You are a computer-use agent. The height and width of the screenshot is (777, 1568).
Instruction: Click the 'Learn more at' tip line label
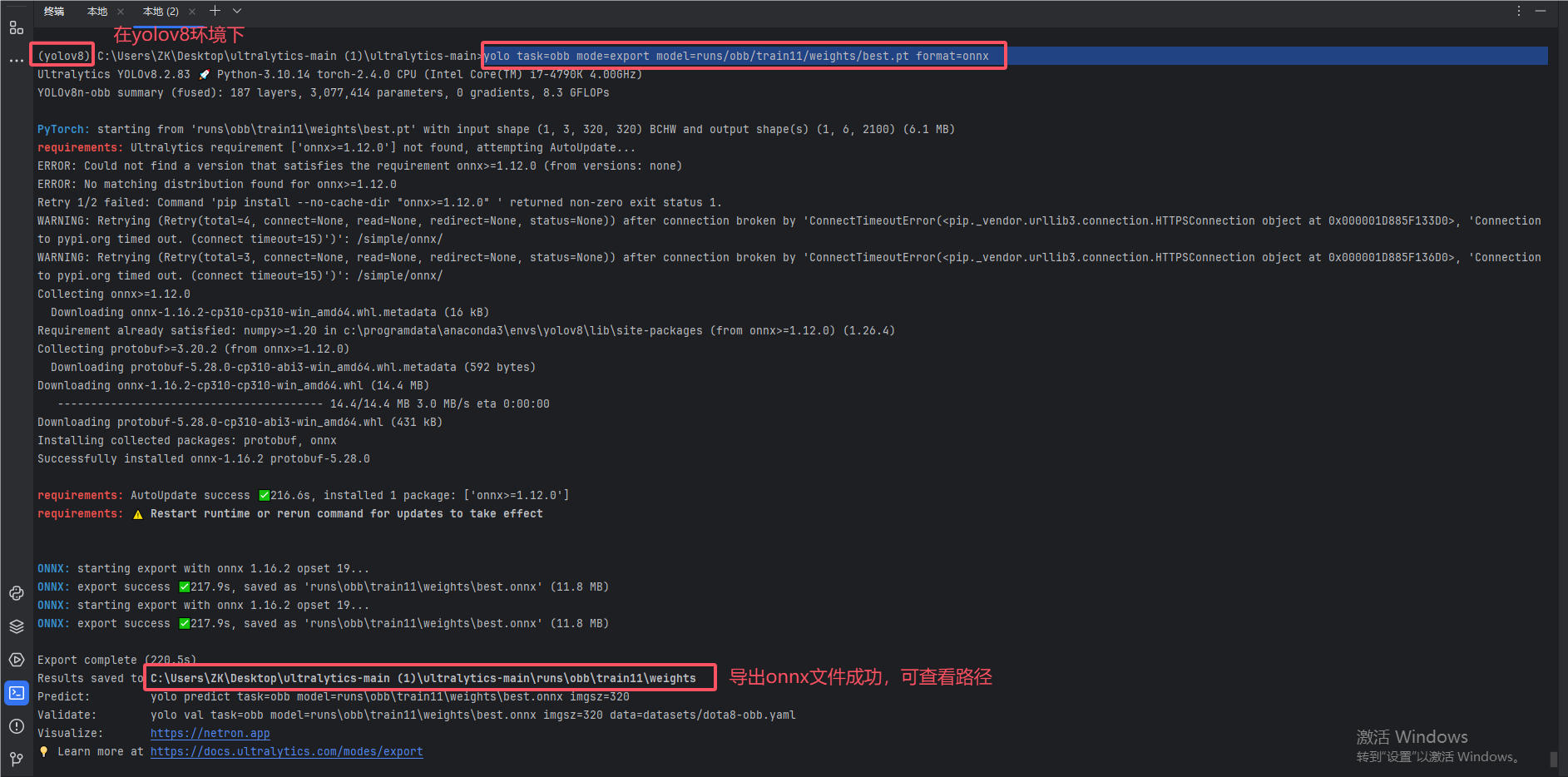tap(100, 751)
